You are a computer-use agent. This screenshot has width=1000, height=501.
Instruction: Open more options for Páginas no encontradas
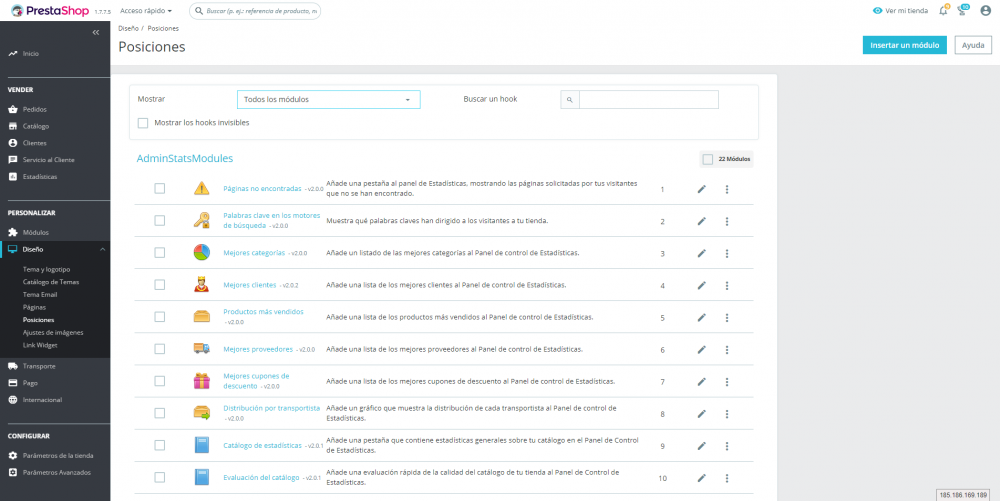726,189
